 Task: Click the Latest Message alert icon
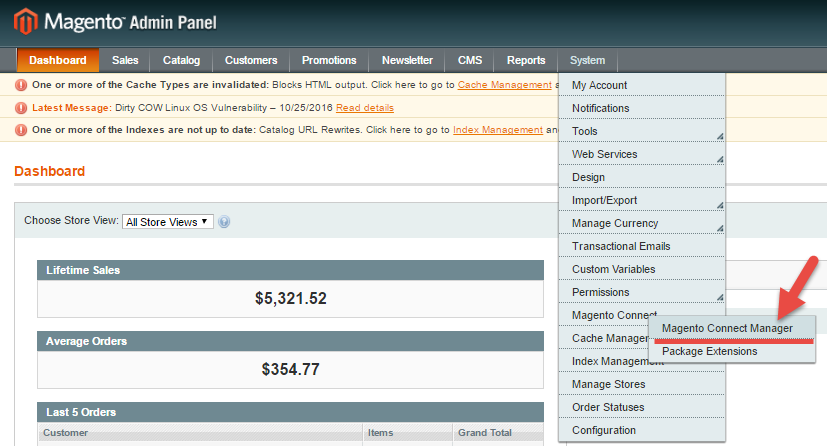pyautogui.click(x=21, y=108)
